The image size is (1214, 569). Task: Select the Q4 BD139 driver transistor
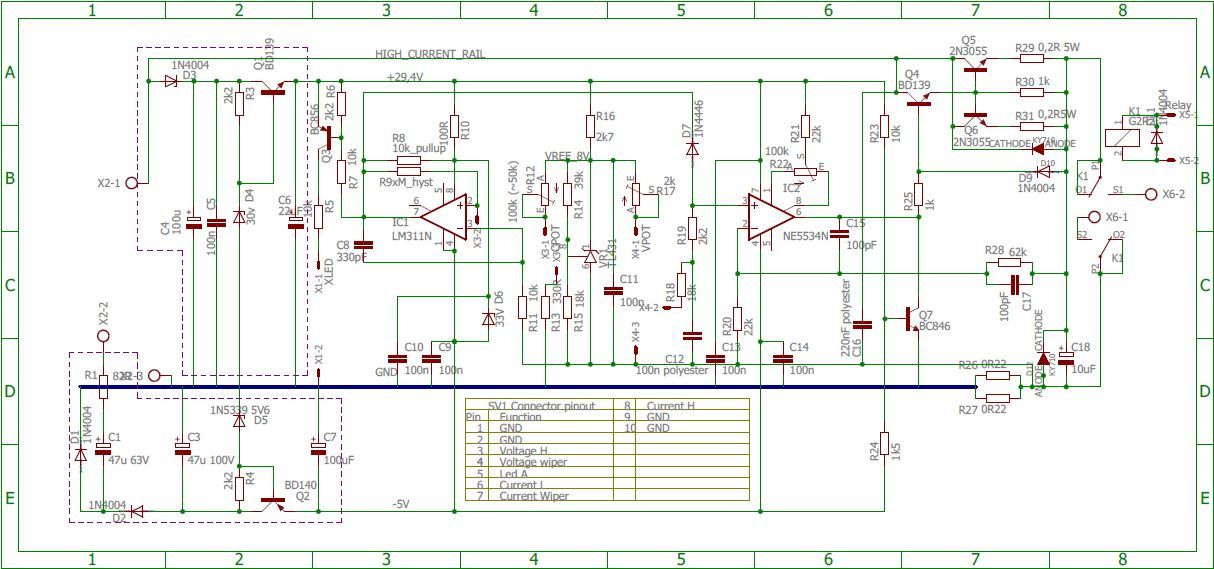920,96
